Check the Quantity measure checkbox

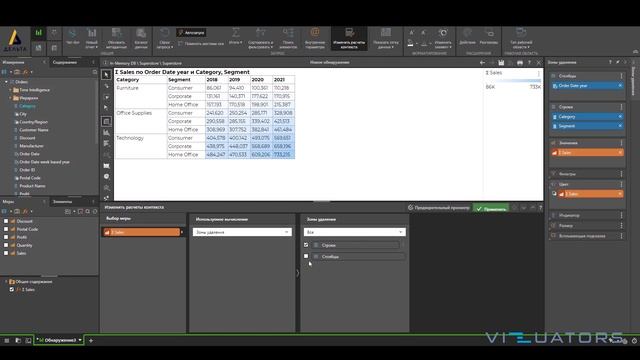click(x=6, y=245)
